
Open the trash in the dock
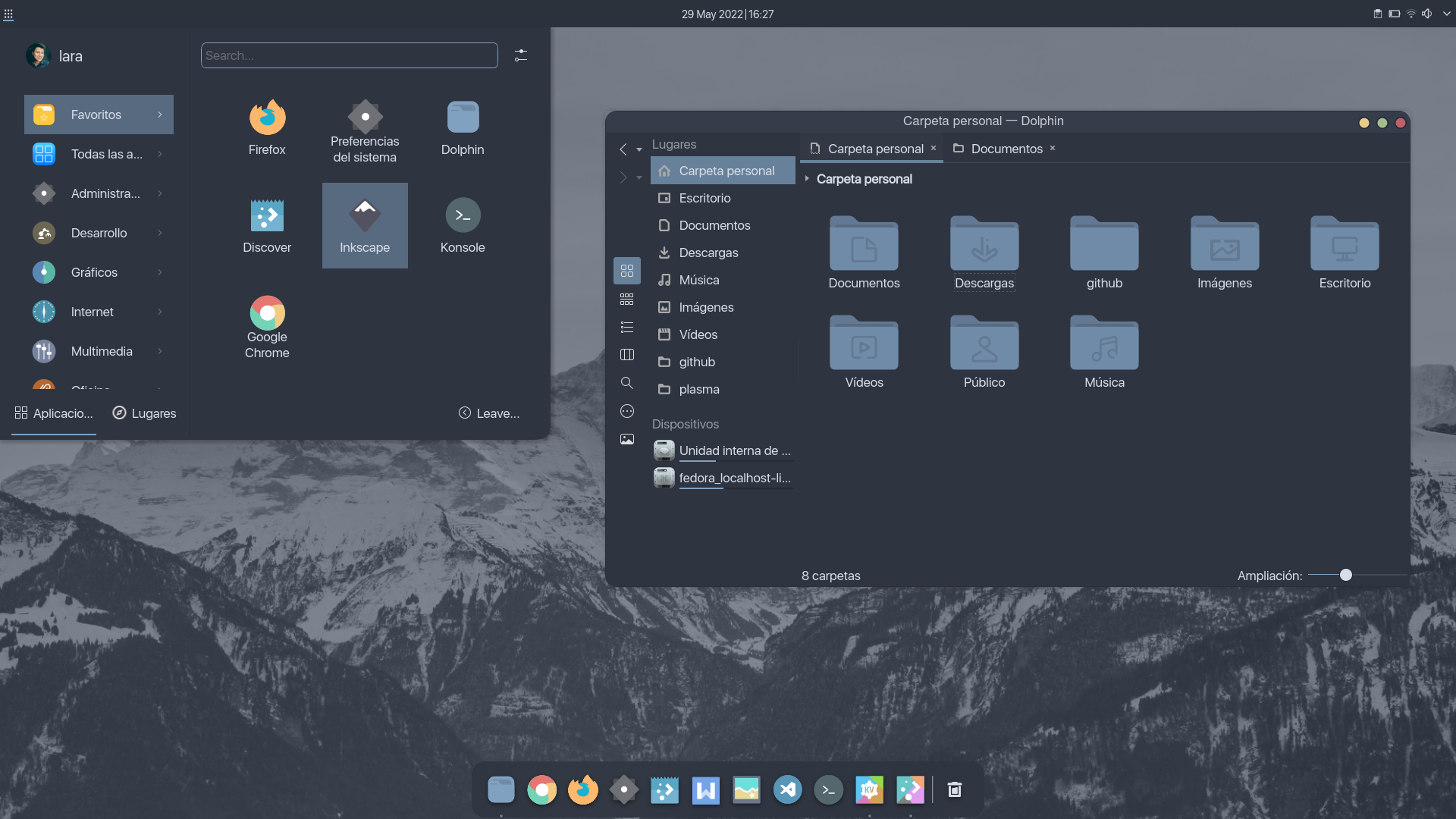(955, 790)
